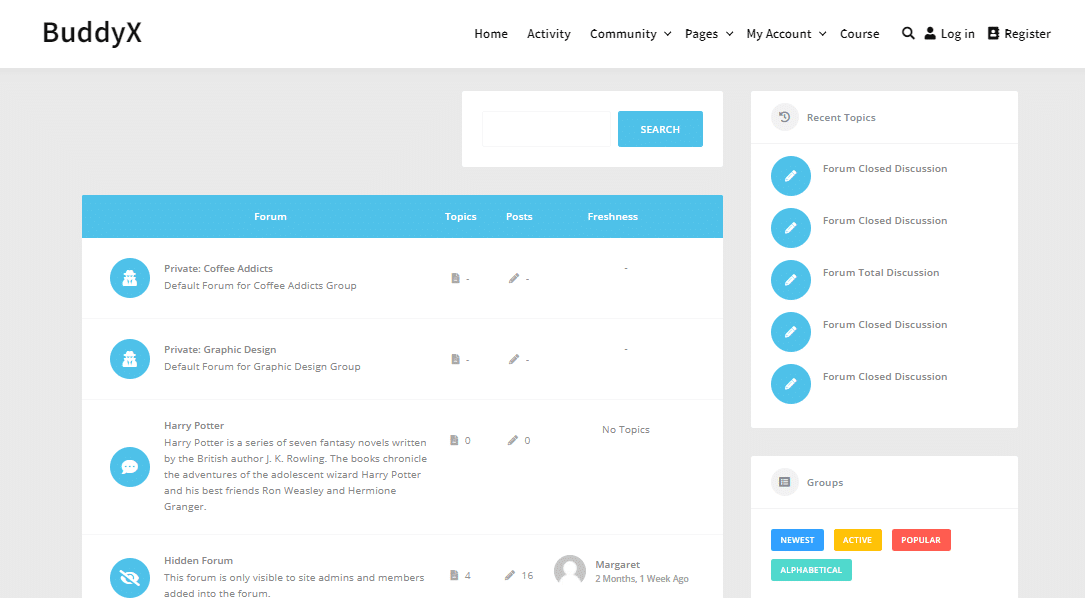
Task: Open the Pages menu item
Action: tap(701, 34)
